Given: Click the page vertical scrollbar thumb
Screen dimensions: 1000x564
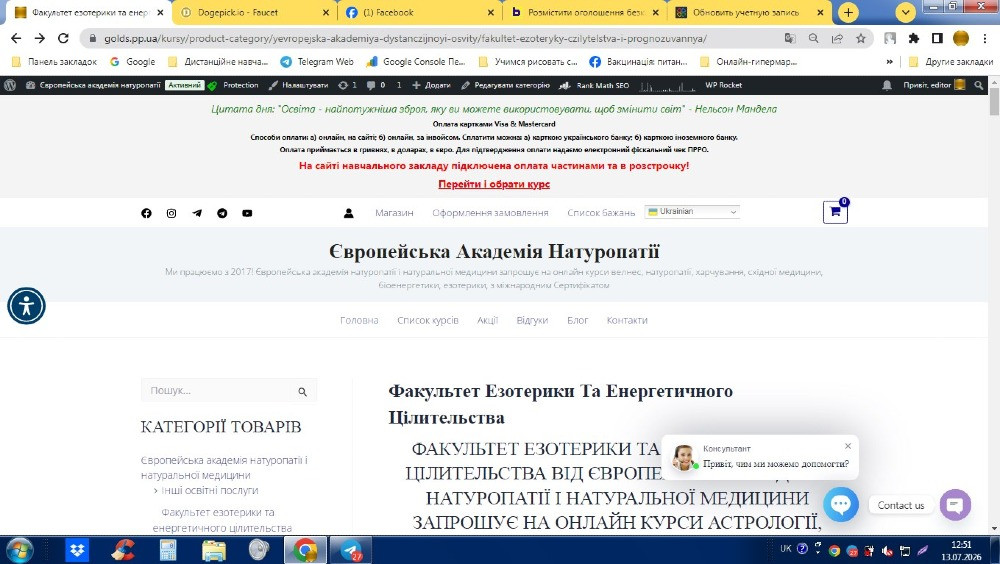Looking at the screenshot, I should (994, 102).
